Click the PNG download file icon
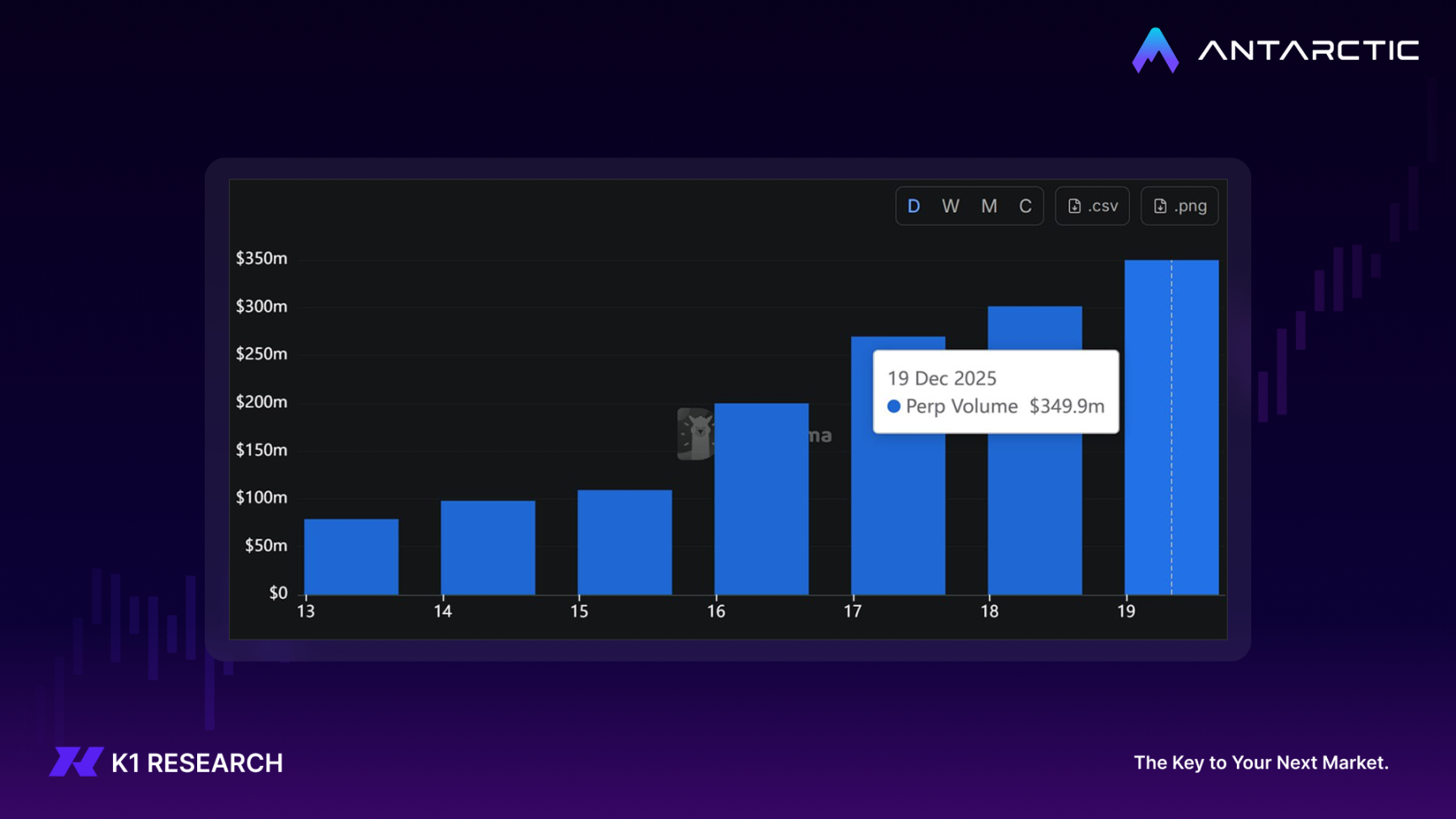Viewport: 1456px width, 819px height. [x=1160, y=206]
